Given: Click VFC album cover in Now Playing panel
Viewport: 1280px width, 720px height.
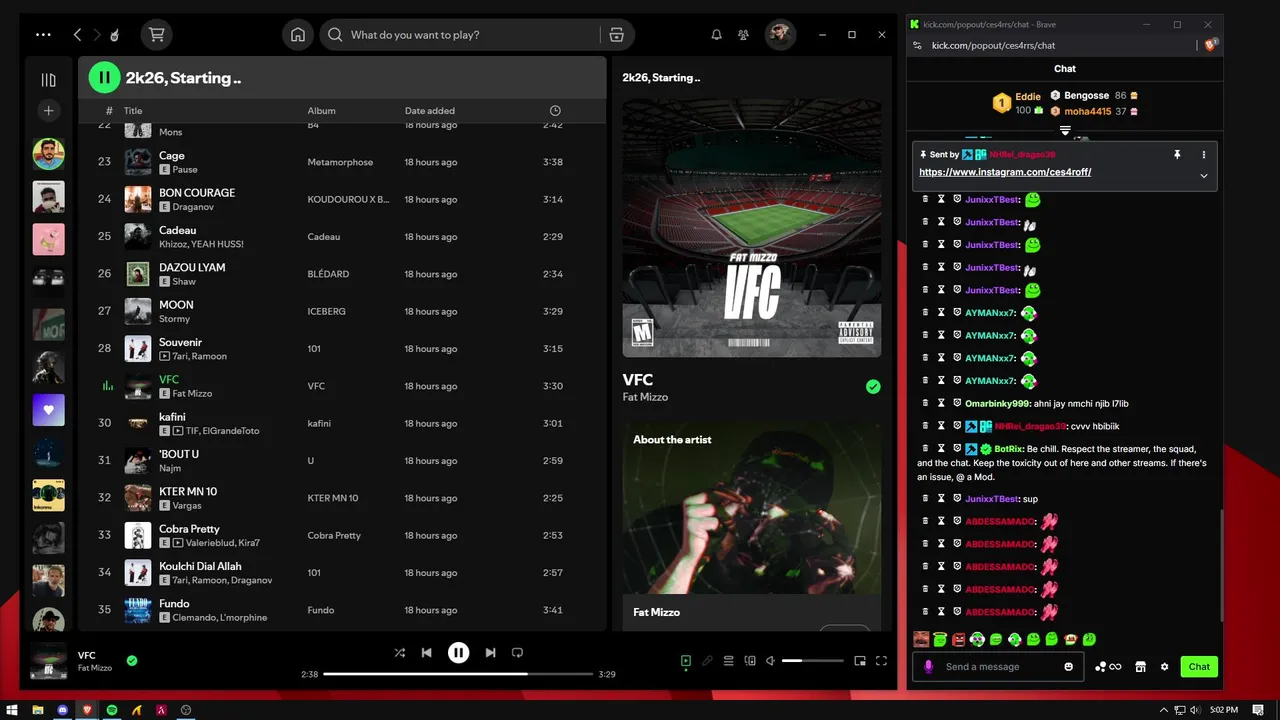Looking at the screenshot, I should point(752,227).
